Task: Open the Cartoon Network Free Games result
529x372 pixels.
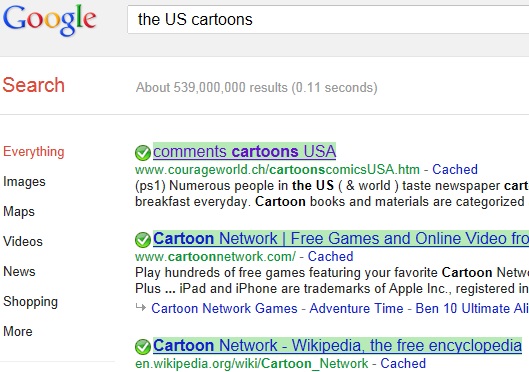Action: [x=341, y=238]
